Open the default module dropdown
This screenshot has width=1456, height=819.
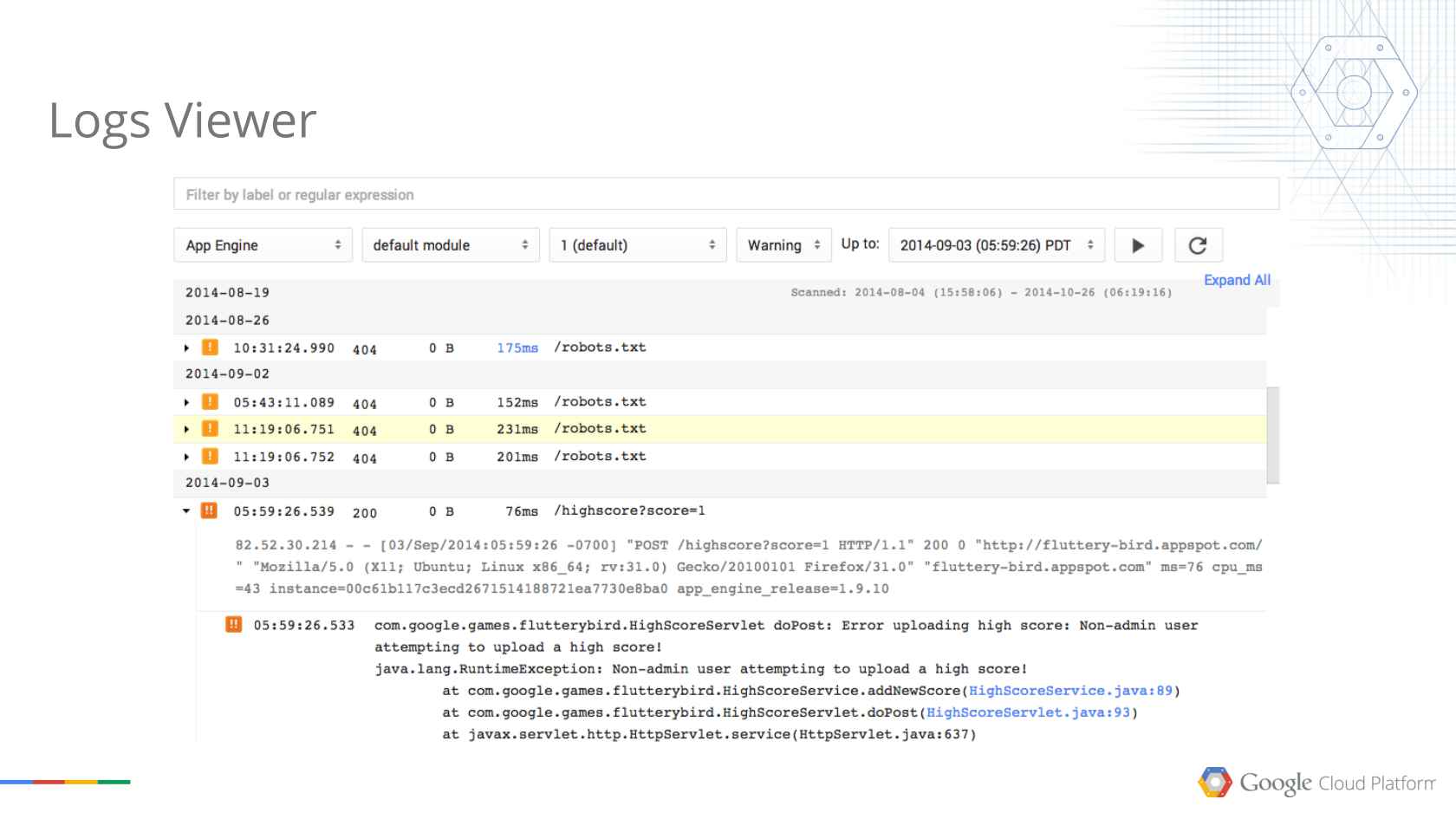point(450,245)
